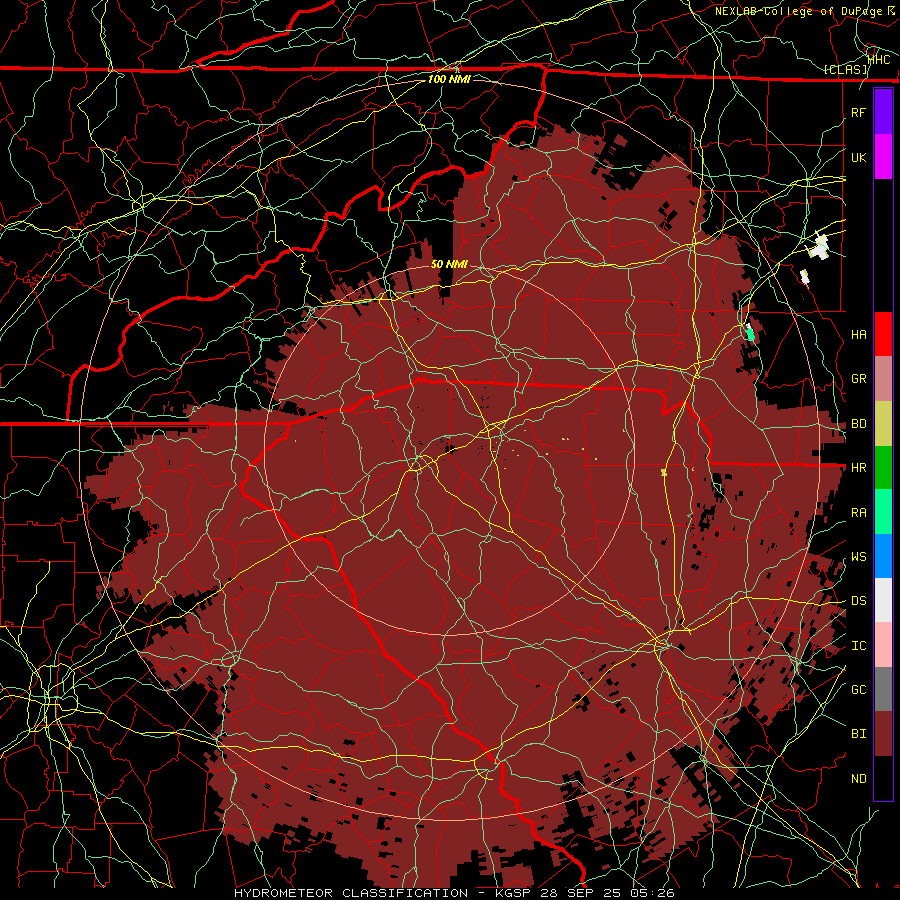Click the purple RF color swatch in legend

(883, 112)
